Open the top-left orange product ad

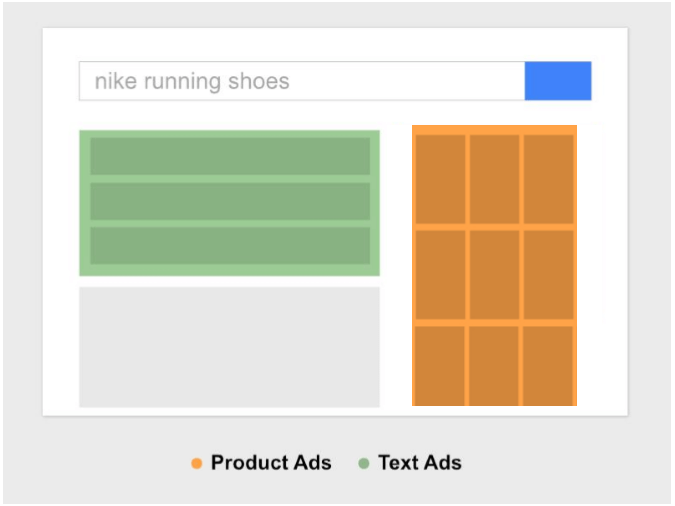(441, 179)
